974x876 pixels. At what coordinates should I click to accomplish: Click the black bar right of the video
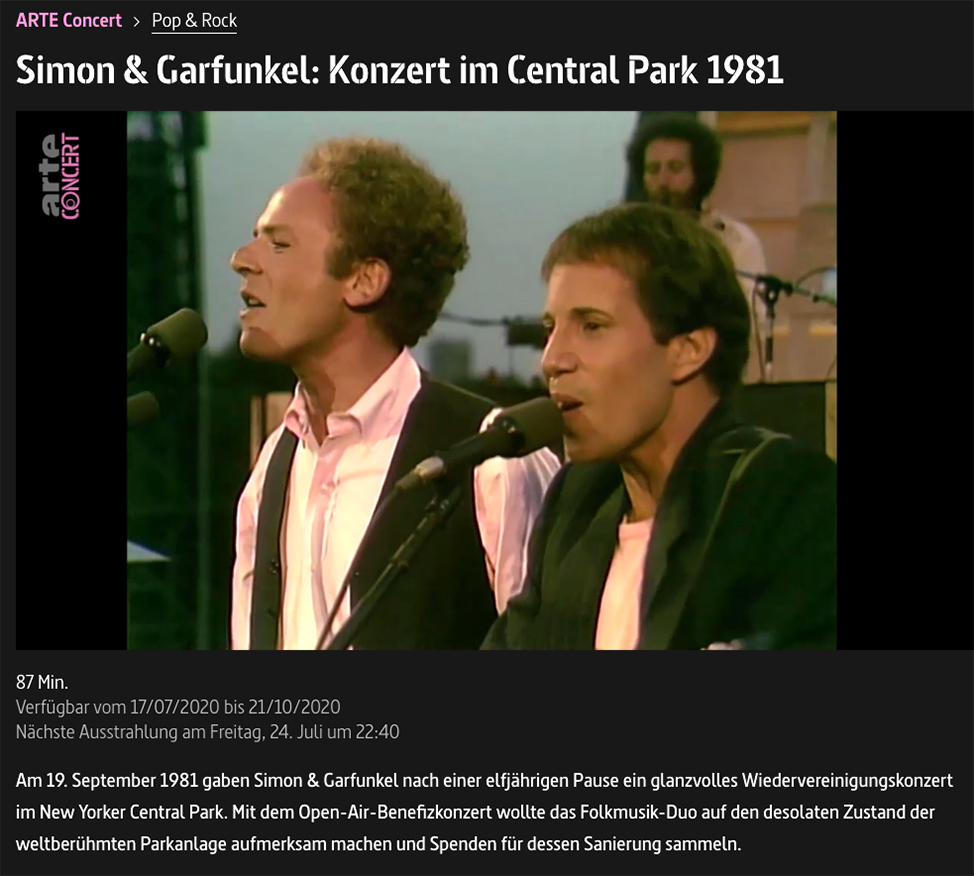[905, 380]
